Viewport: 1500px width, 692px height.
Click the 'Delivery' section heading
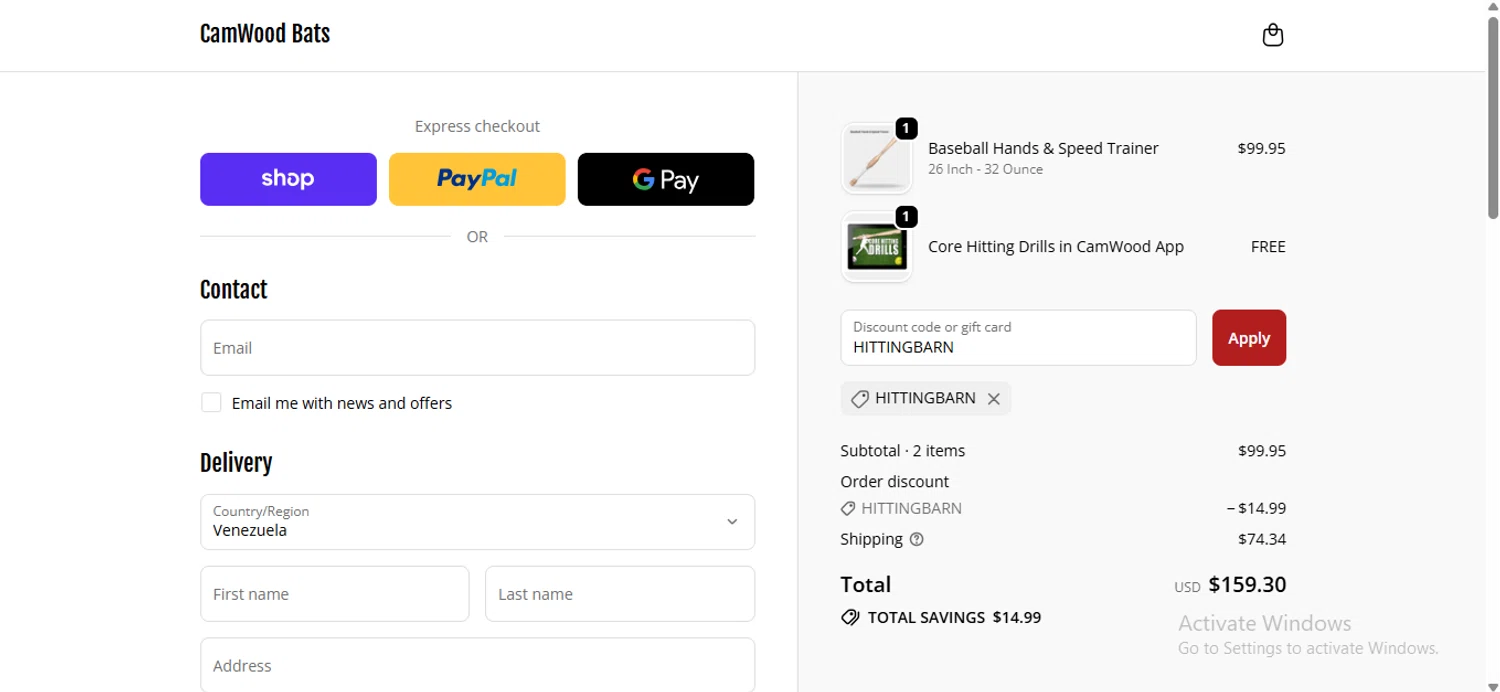(x=236, y=463)
